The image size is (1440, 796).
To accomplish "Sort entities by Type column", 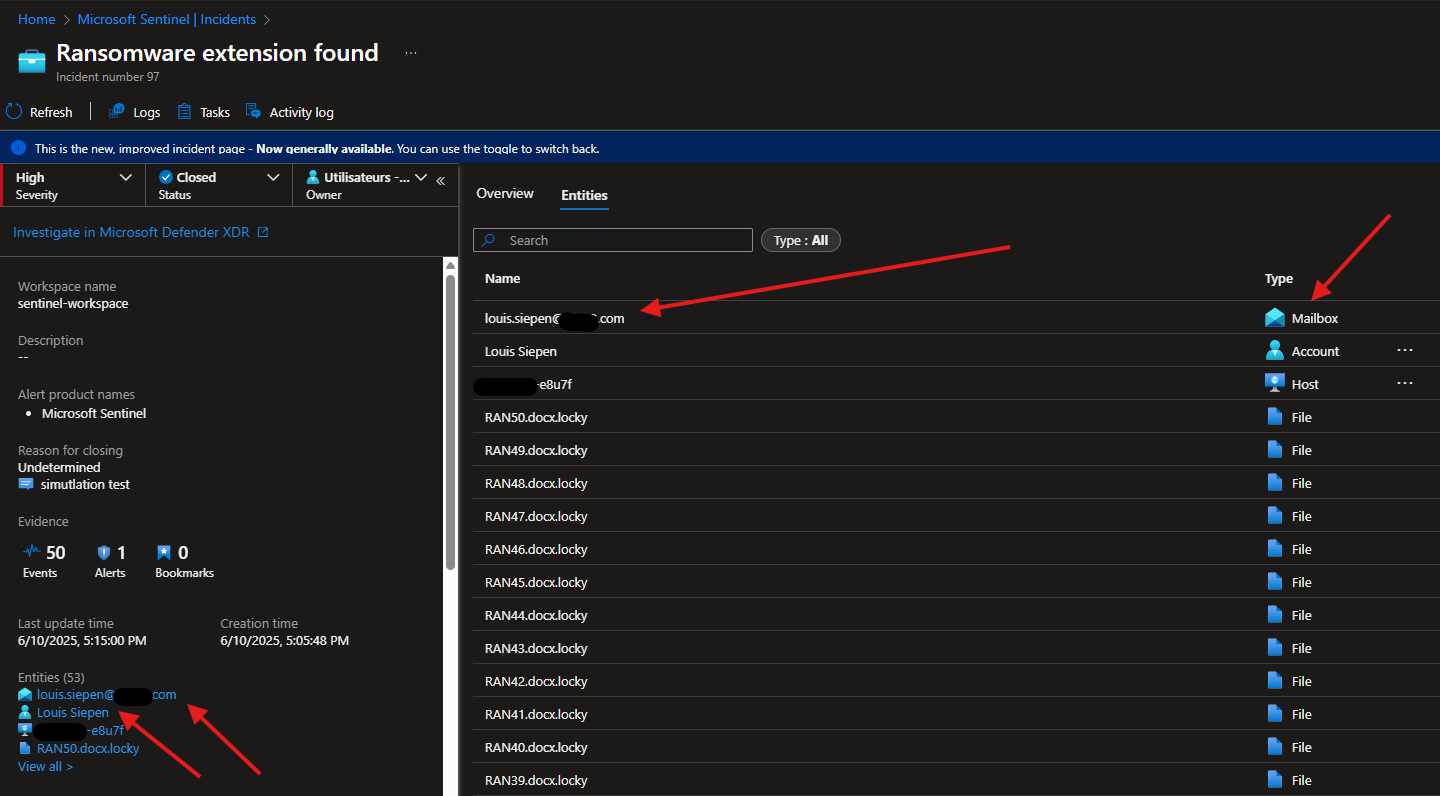I will pos(1279,278).
